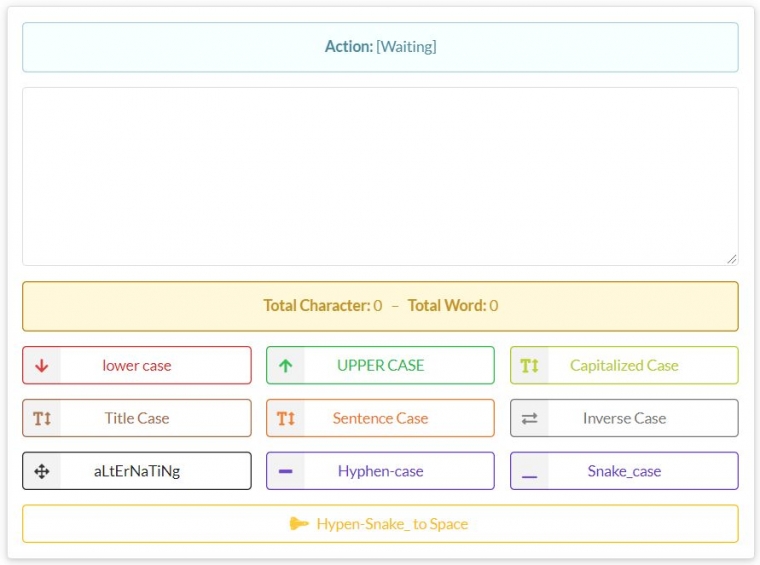The width and height of the screenshot is (760, 565).
Task: Convert text with UPPER CASE label
Action: pos(380,365)
